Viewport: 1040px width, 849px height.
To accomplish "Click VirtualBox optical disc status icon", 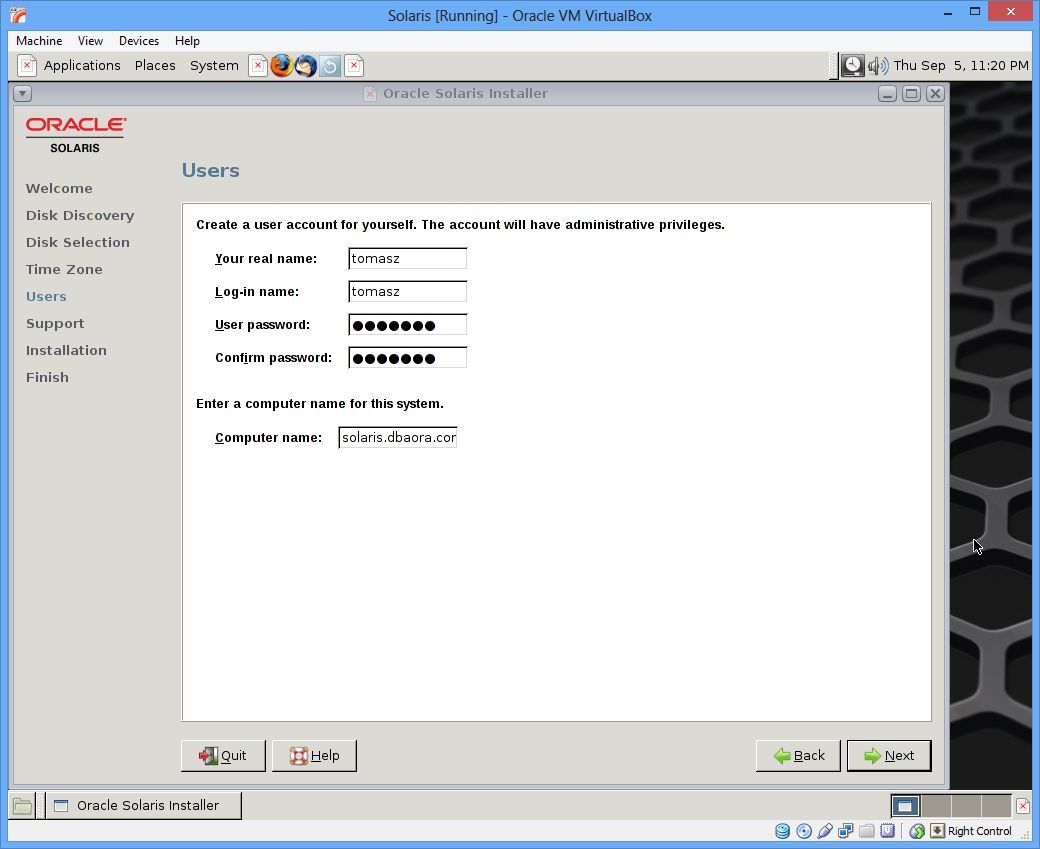I will click(804, 831).
